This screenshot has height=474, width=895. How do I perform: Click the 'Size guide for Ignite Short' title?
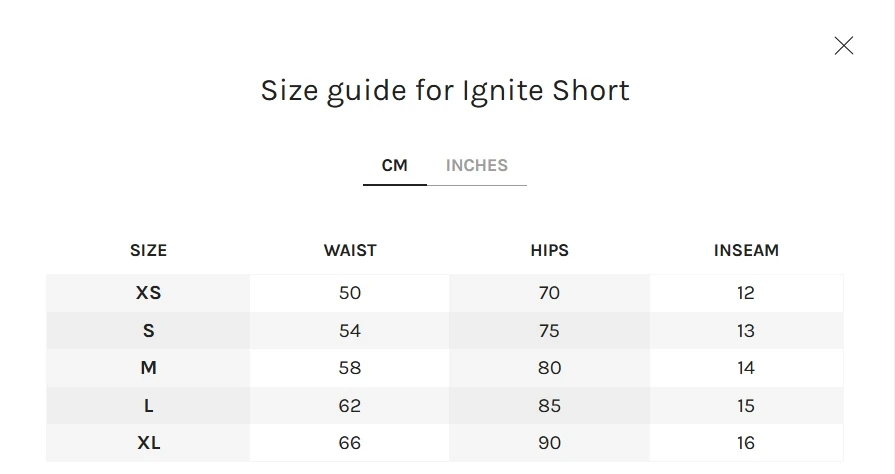coord(445,91)
